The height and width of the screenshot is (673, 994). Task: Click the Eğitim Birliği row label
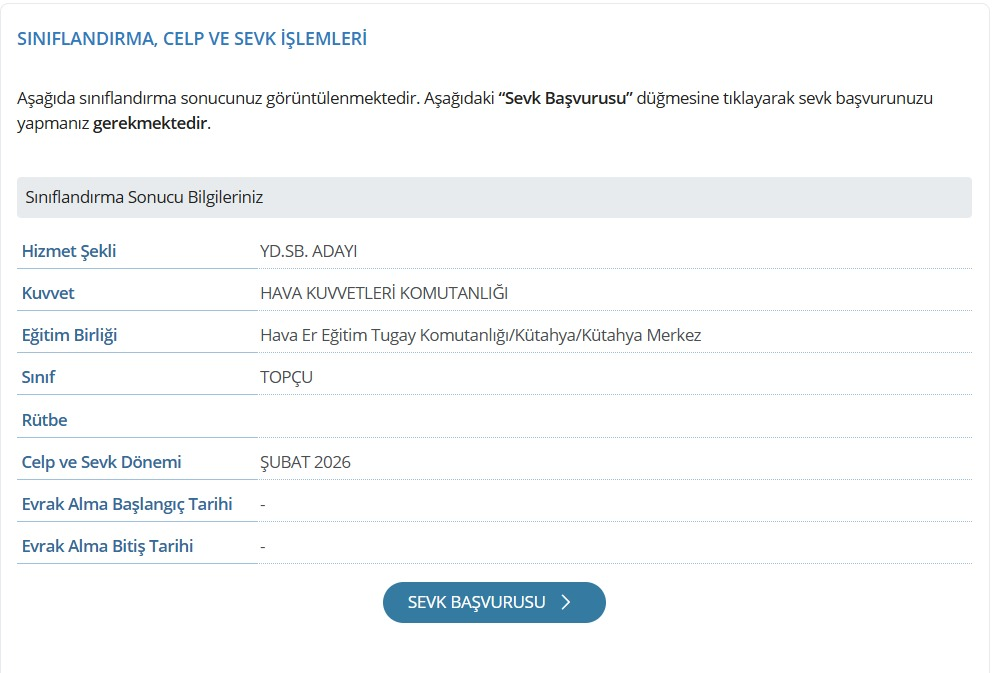tap(69, 335)
